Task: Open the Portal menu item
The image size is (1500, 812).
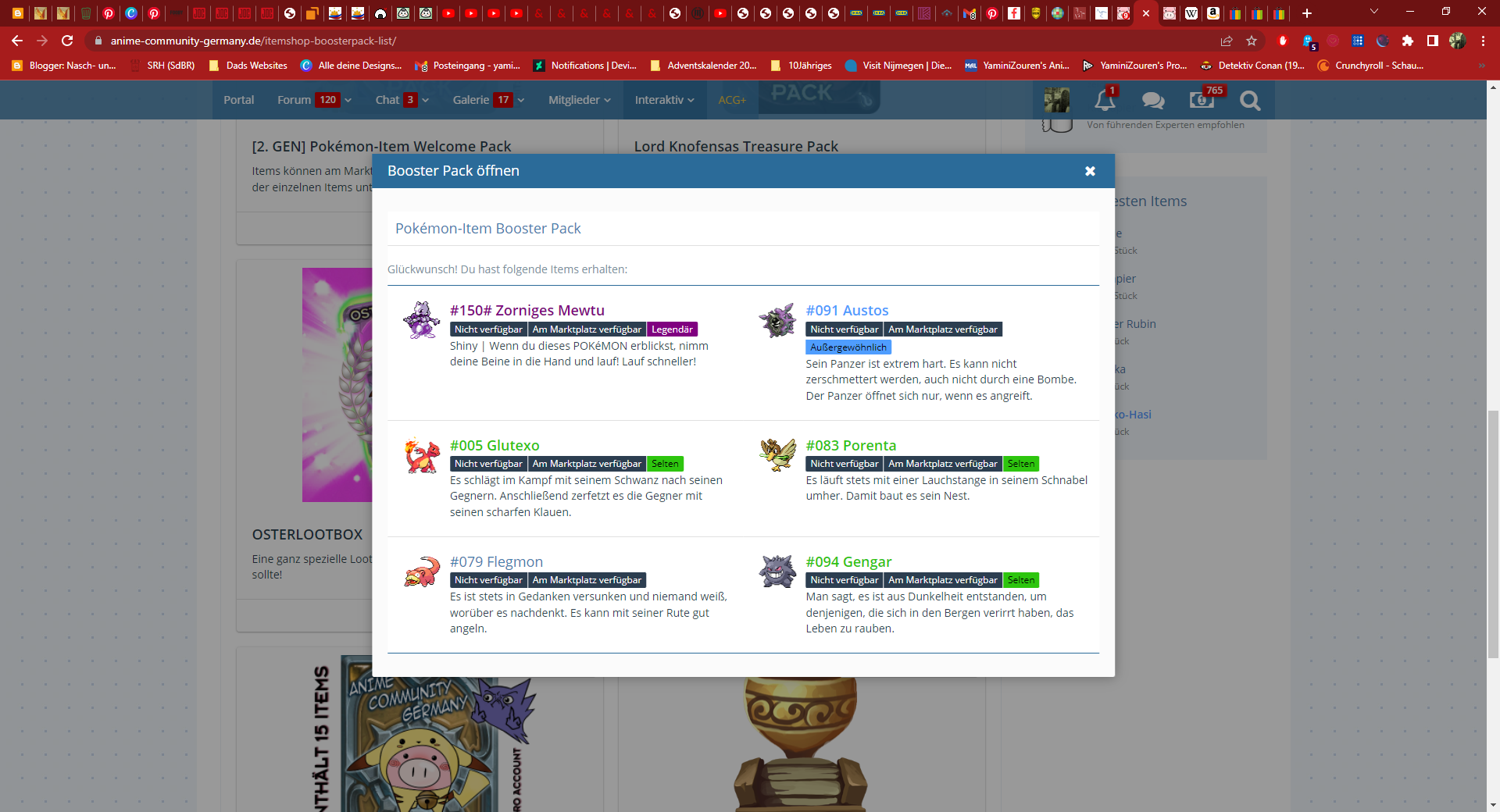Action: pos(238,100)
